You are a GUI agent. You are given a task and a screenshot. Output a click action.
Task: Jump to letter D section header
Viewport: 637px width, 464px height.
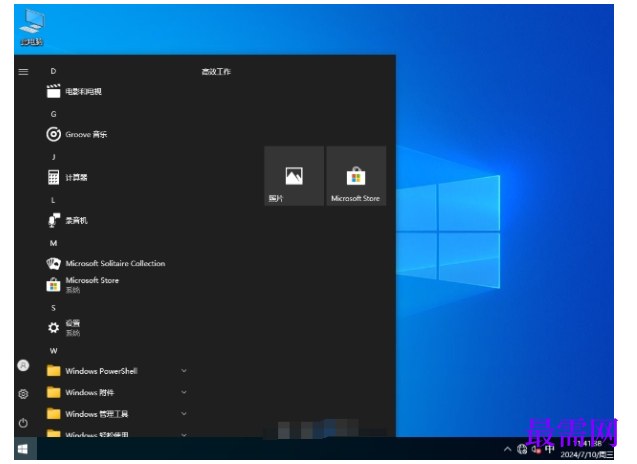[x=53, y=71]
